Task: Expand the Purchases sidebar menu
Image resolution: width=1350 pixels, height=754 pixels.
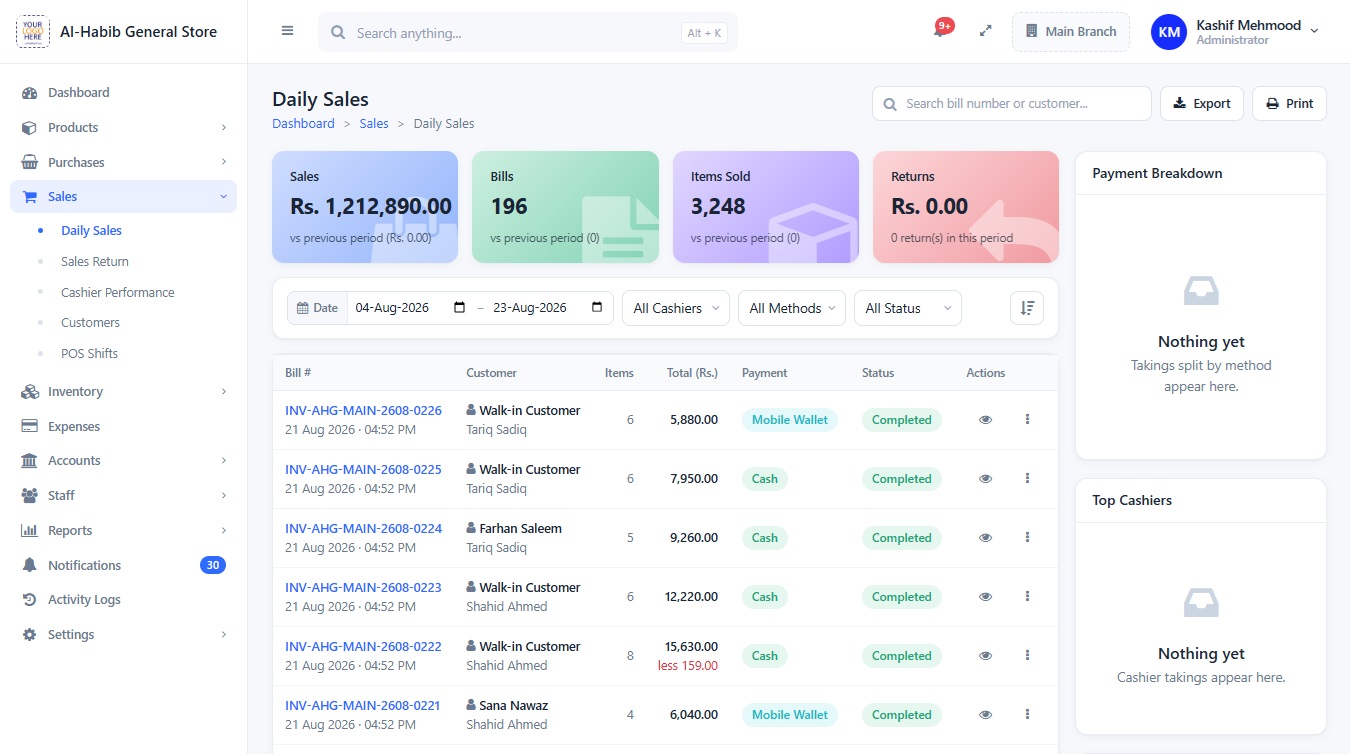Action: click(123, 162)
